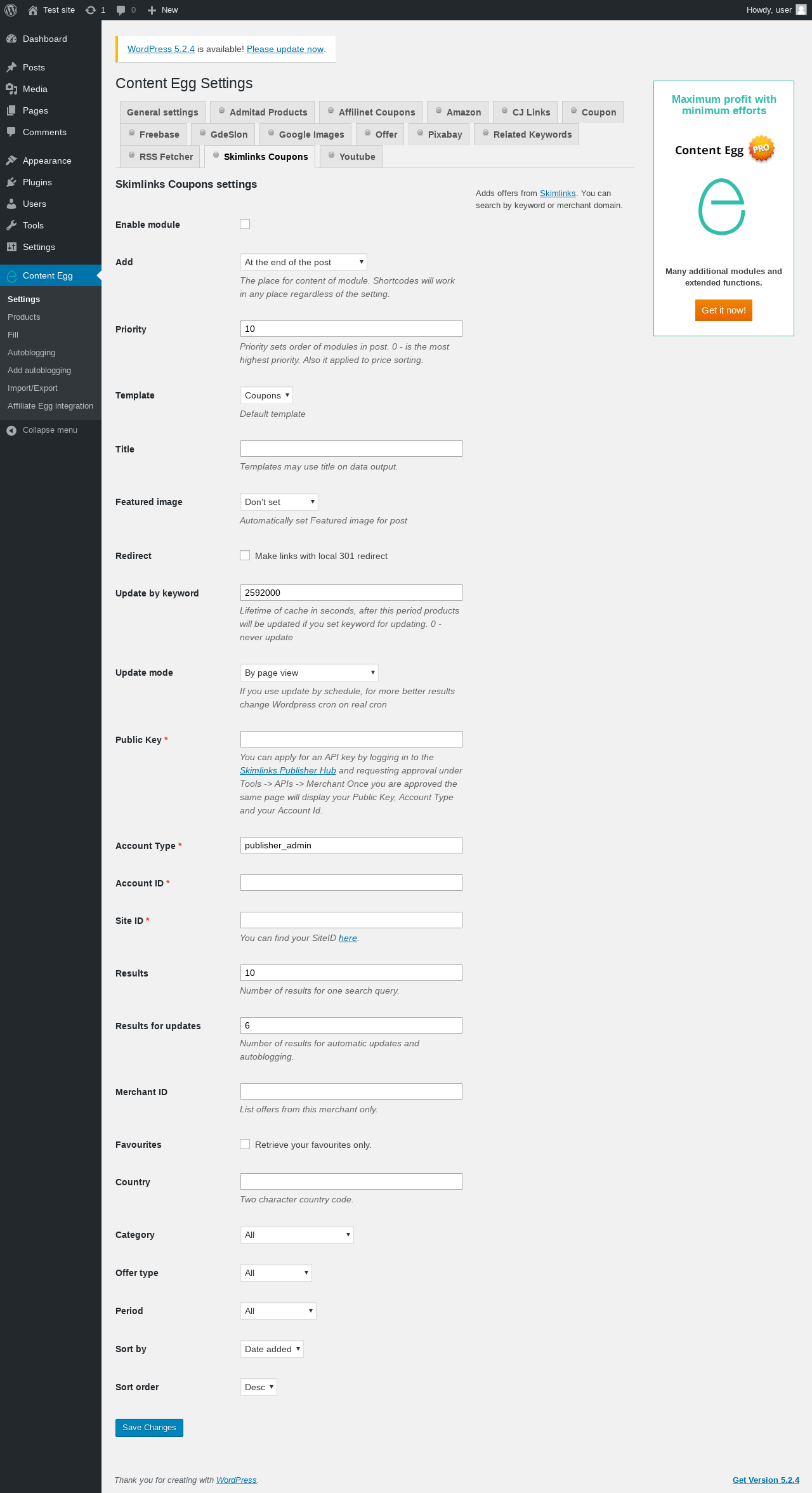Click the Collapse menu arrow icon
Screen dimensions: 812x1493
click(x=11, y=430)
